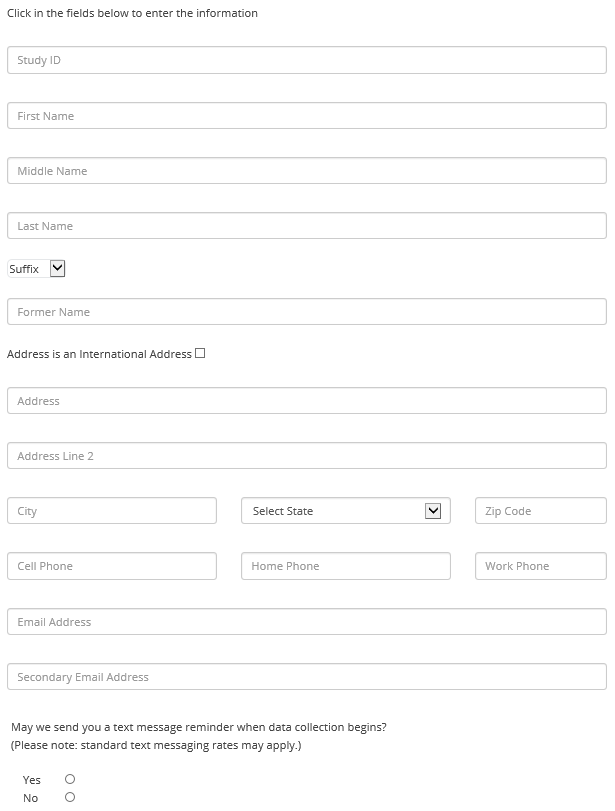Focus the First Name text box
The image size is (615, 811).
click(306, 116)
